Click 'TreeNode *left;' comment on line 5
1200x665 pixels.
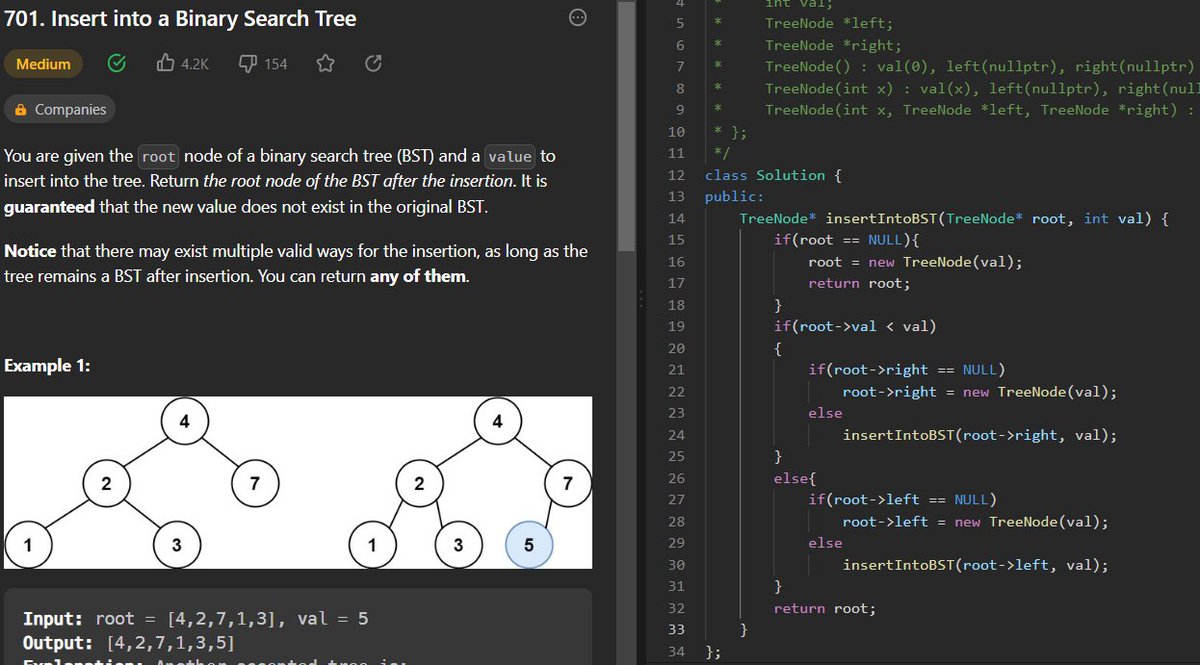point(829,23)
